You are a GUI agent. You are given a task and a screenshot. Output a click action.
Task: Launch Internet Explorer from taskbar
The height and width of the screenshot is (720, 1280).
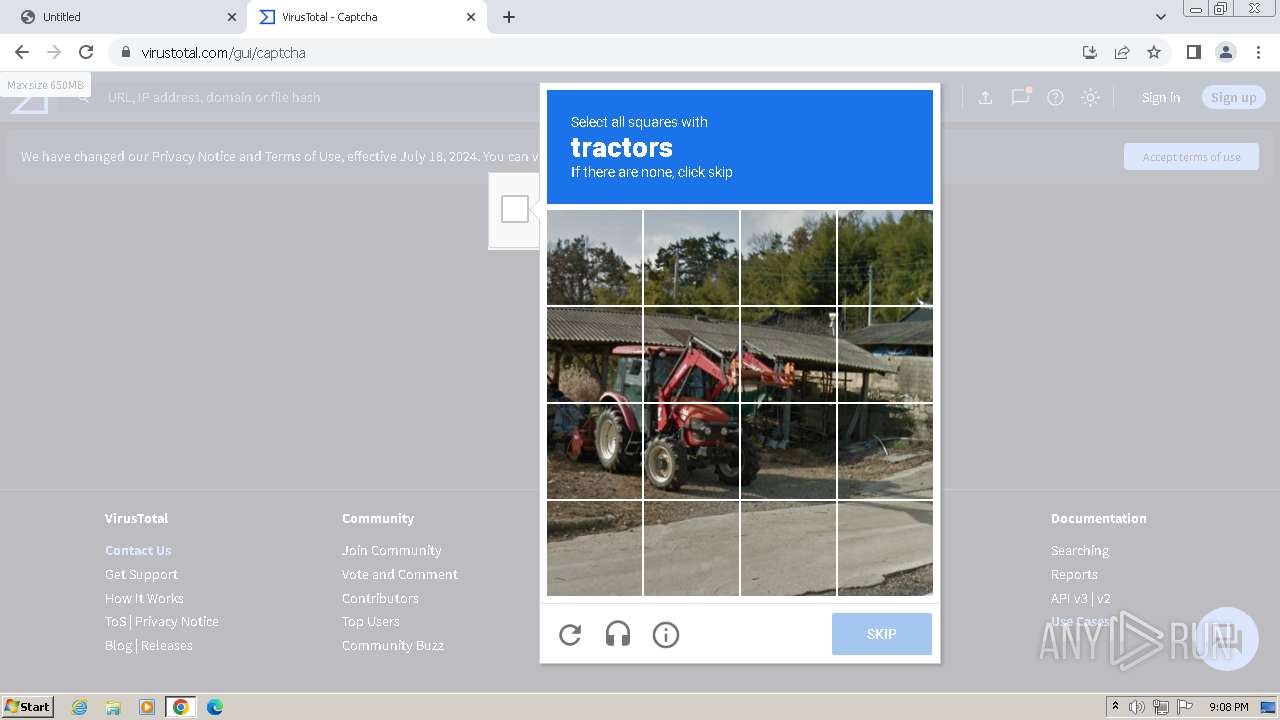(x=79, y=707)
